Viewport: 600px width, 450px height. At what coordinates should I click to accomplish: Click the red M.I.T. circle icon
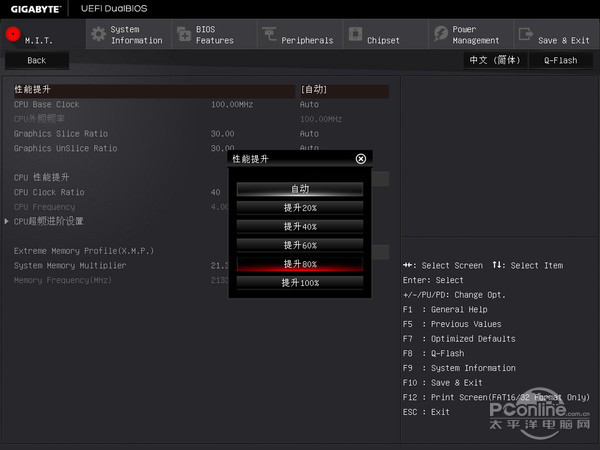coord(13,34)
